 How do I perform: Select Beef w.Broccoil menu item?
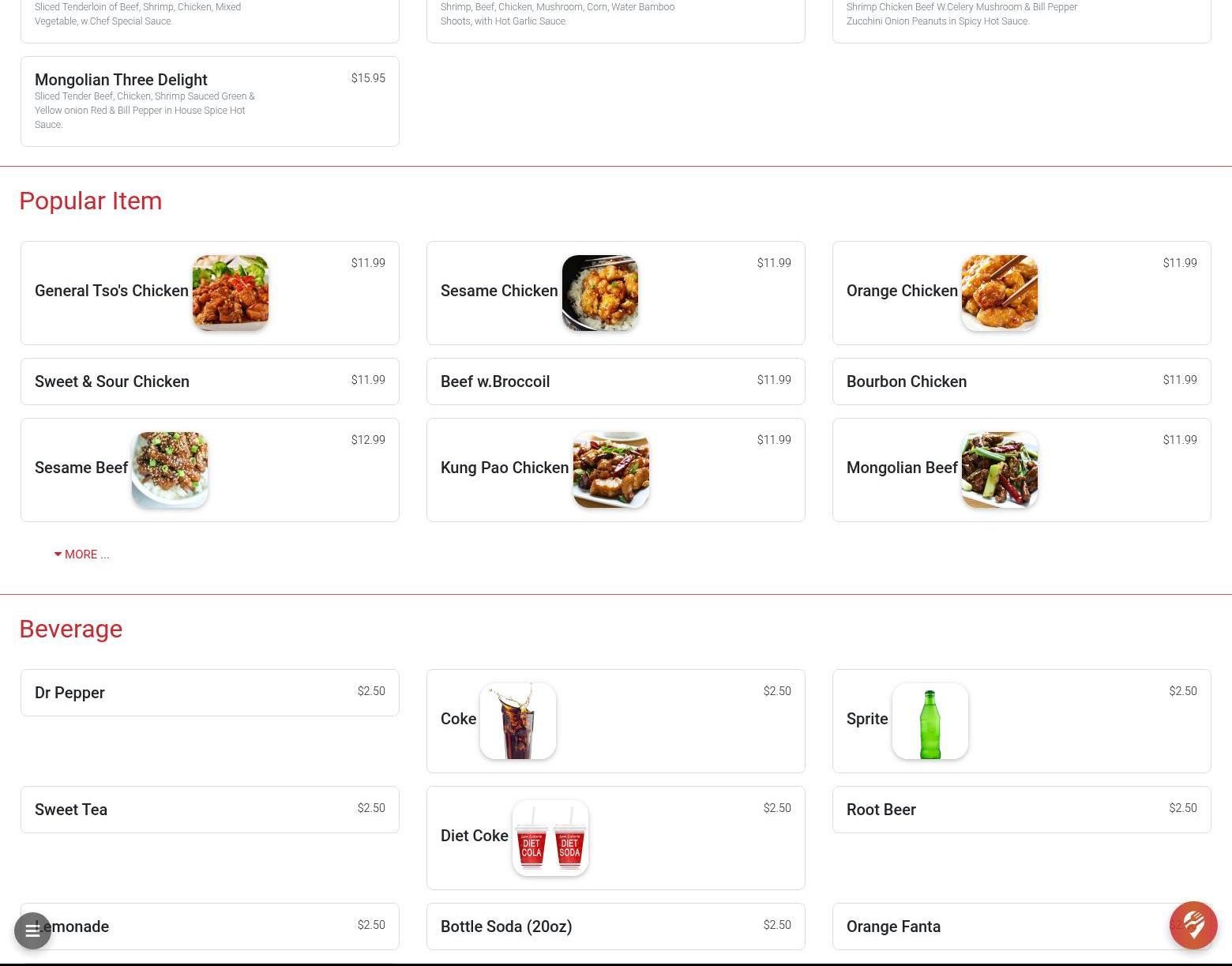(x=616, y=382)
